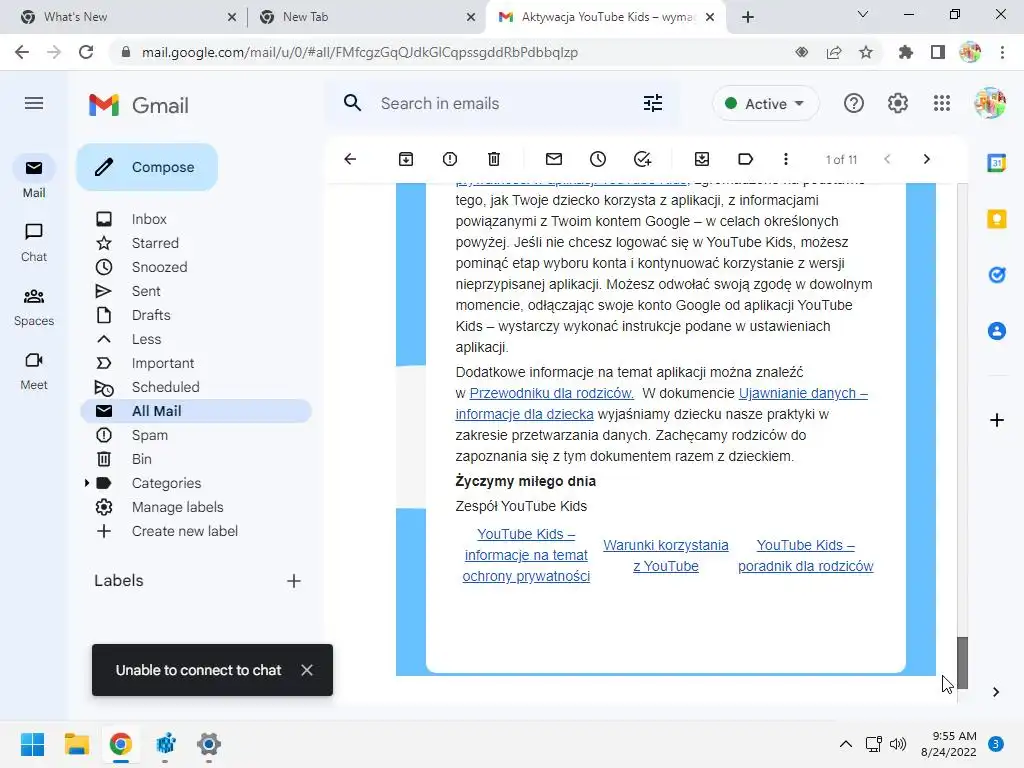Open File Explorer from the taskbar
The height and width of the screenshot is (768, 1024).
[x=76, y=744]
